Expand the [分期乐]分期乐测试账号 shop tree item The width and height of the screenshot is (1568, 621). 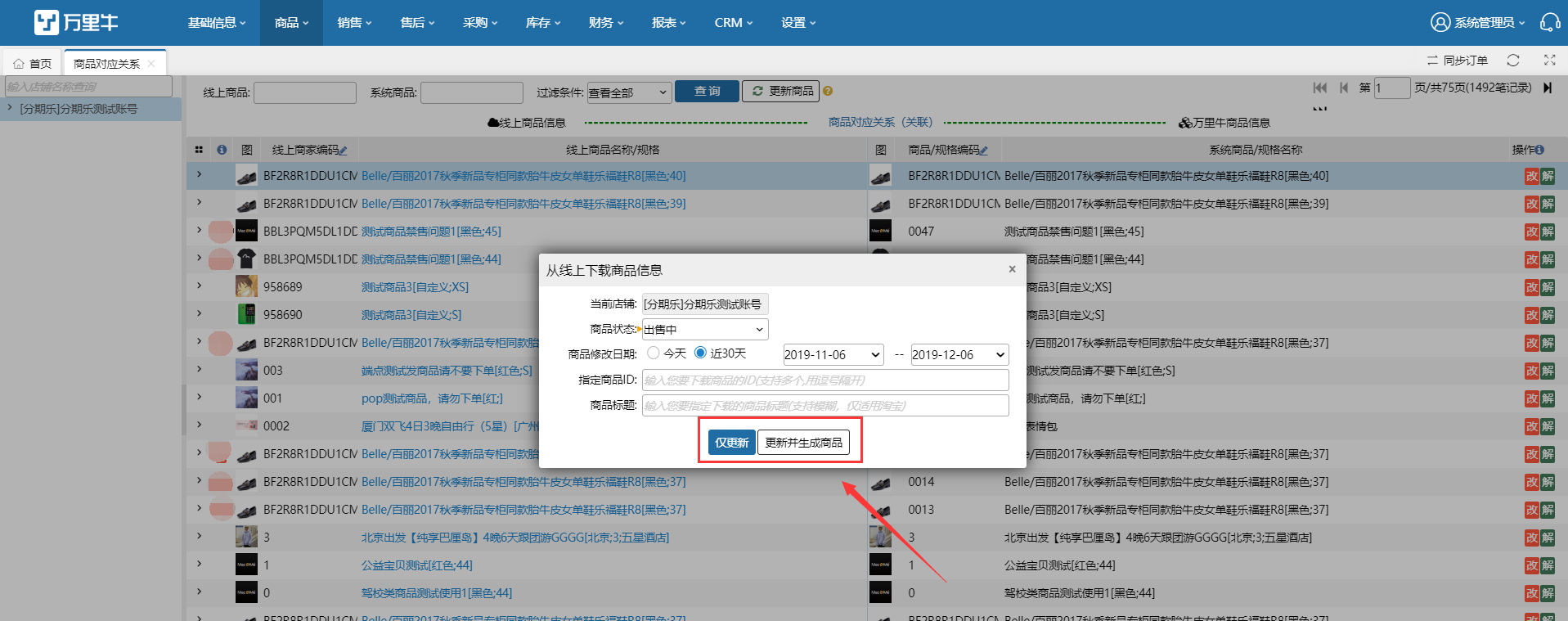tap(10, 108)
